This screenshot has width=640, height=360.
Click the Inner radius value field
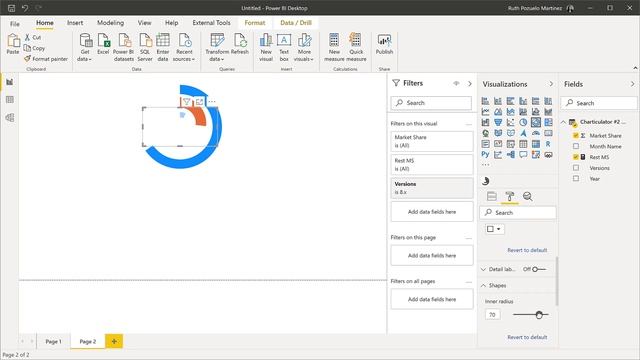(x=492, y=315)
